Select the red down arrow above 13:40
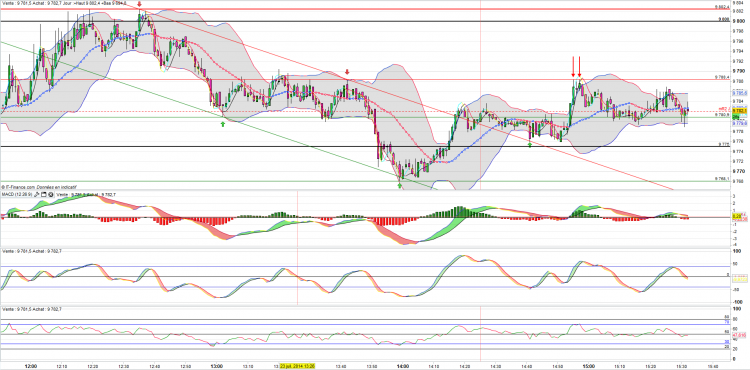750x370 pixels. tap(347, 72)
